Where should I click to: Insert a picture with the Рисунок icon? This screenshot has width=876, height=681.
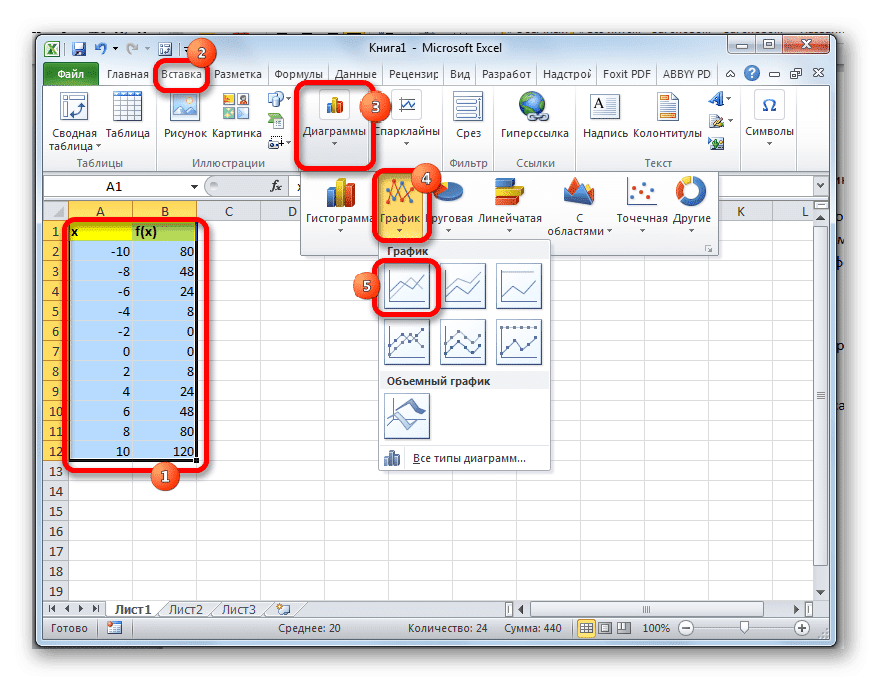[185, 106]
